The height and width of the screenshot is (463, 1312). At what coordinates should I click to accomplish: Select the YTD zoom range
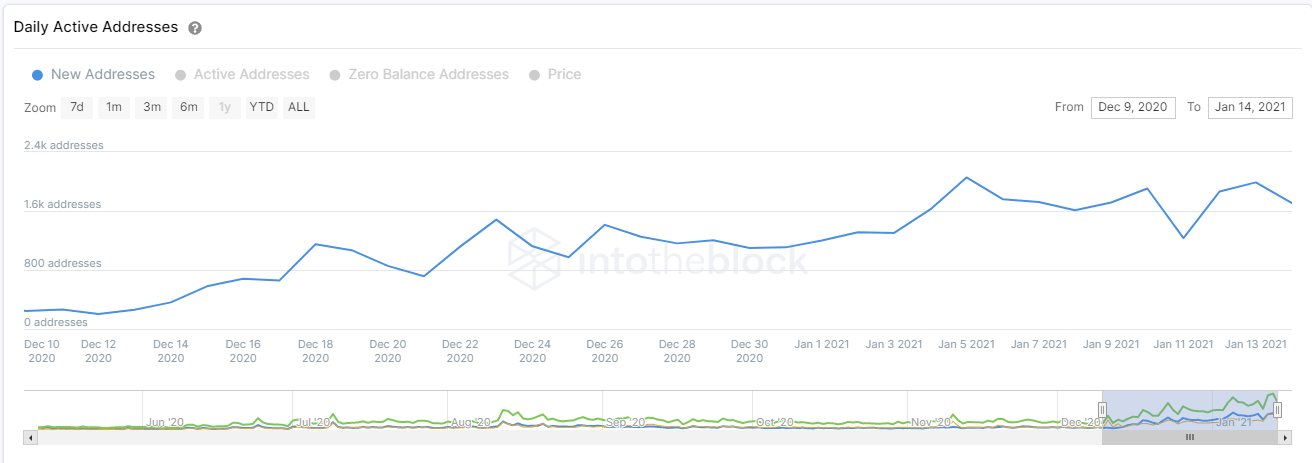tap(262, 107)
